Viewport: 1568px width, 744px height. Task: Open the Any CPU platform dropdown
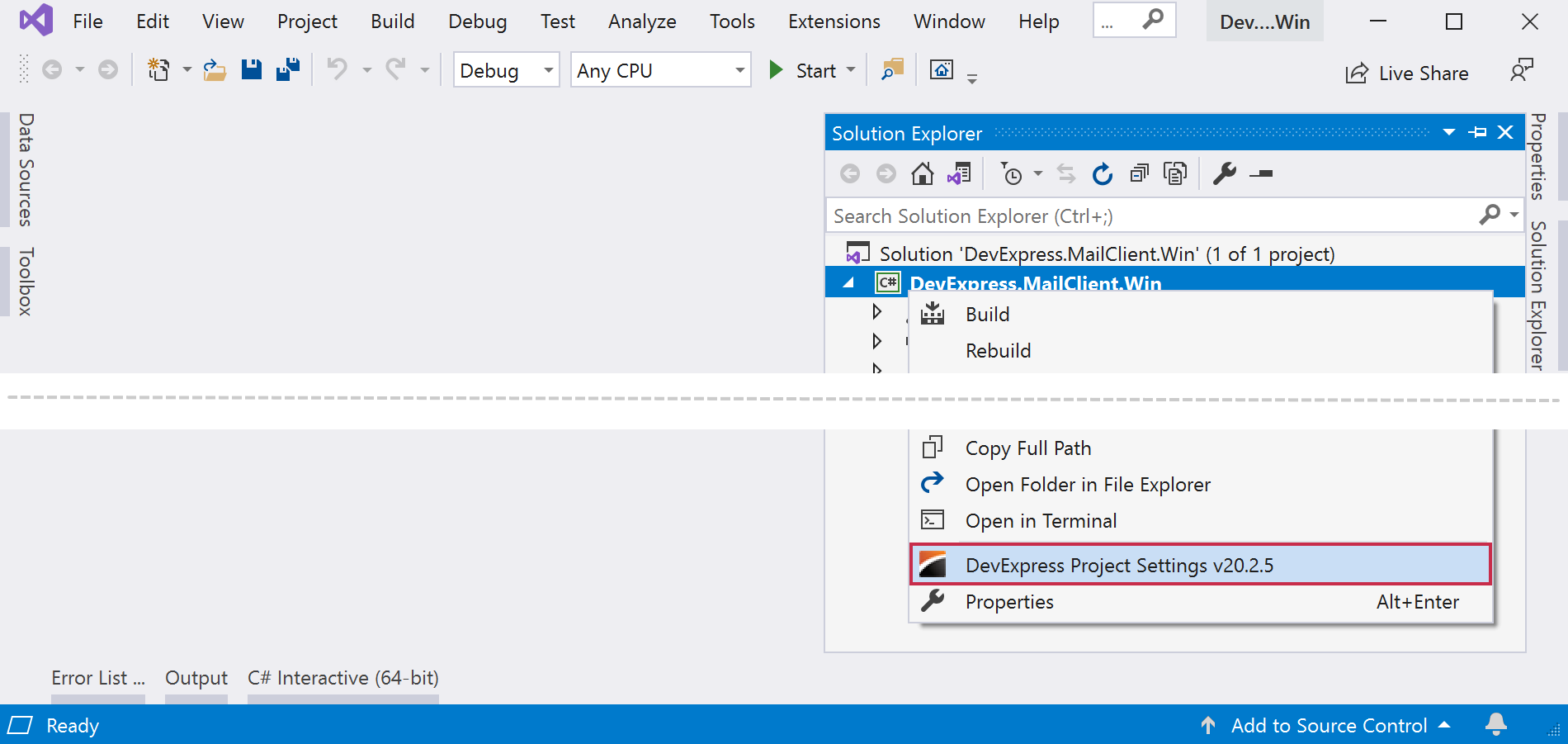pyautogui.click(x=660, y=71)
